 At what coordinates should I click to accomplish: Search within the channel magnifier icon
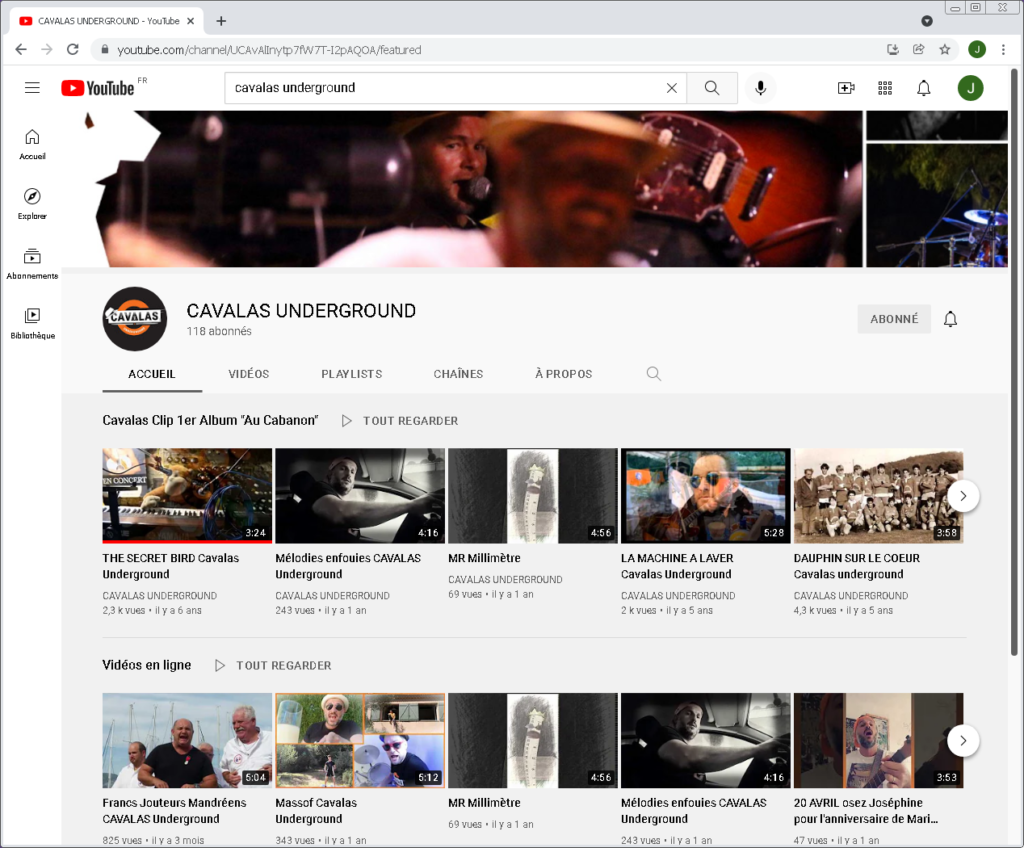[x=653, y=374]
